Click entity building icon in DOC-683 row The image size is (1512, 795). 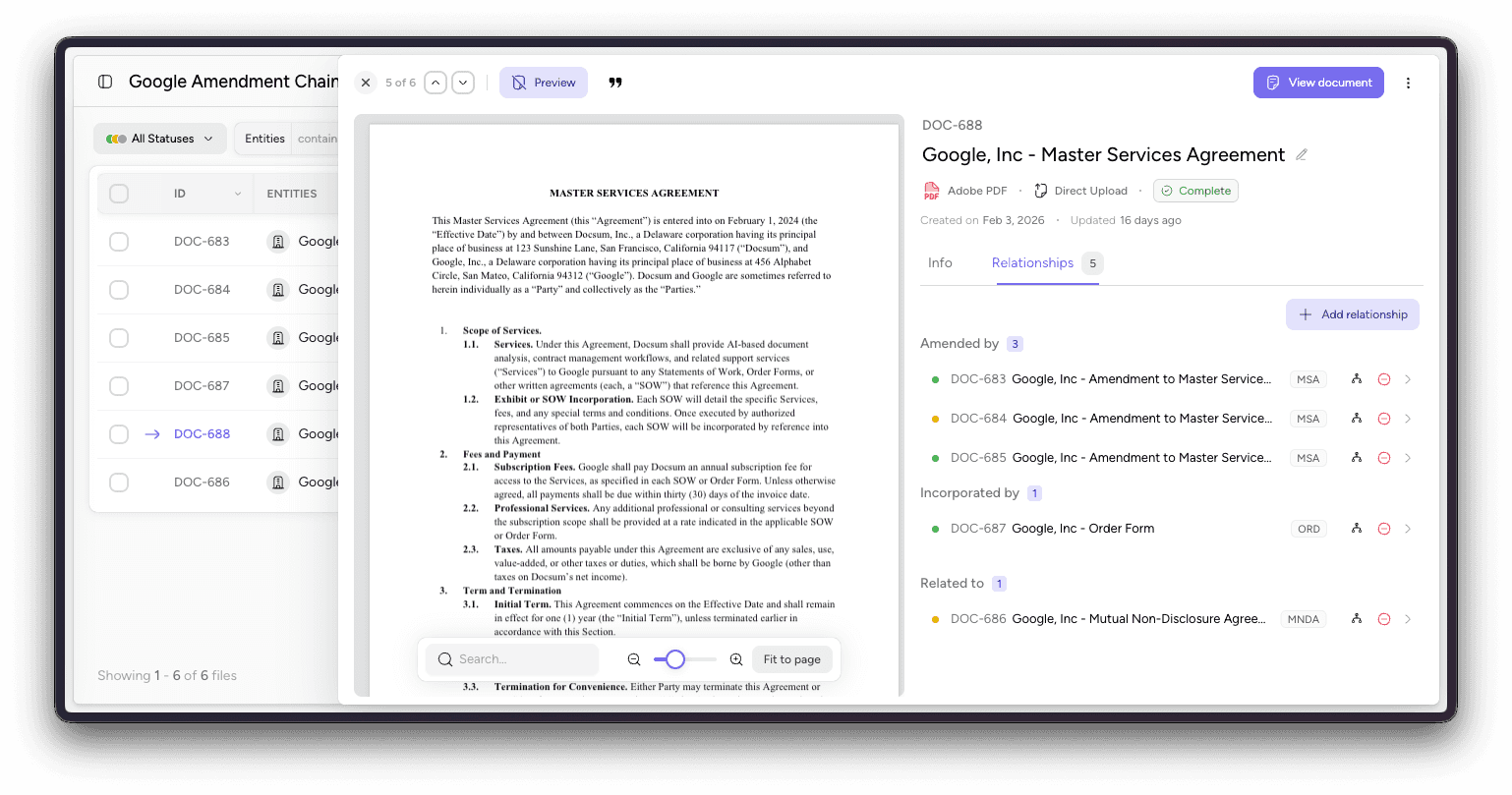278,242
